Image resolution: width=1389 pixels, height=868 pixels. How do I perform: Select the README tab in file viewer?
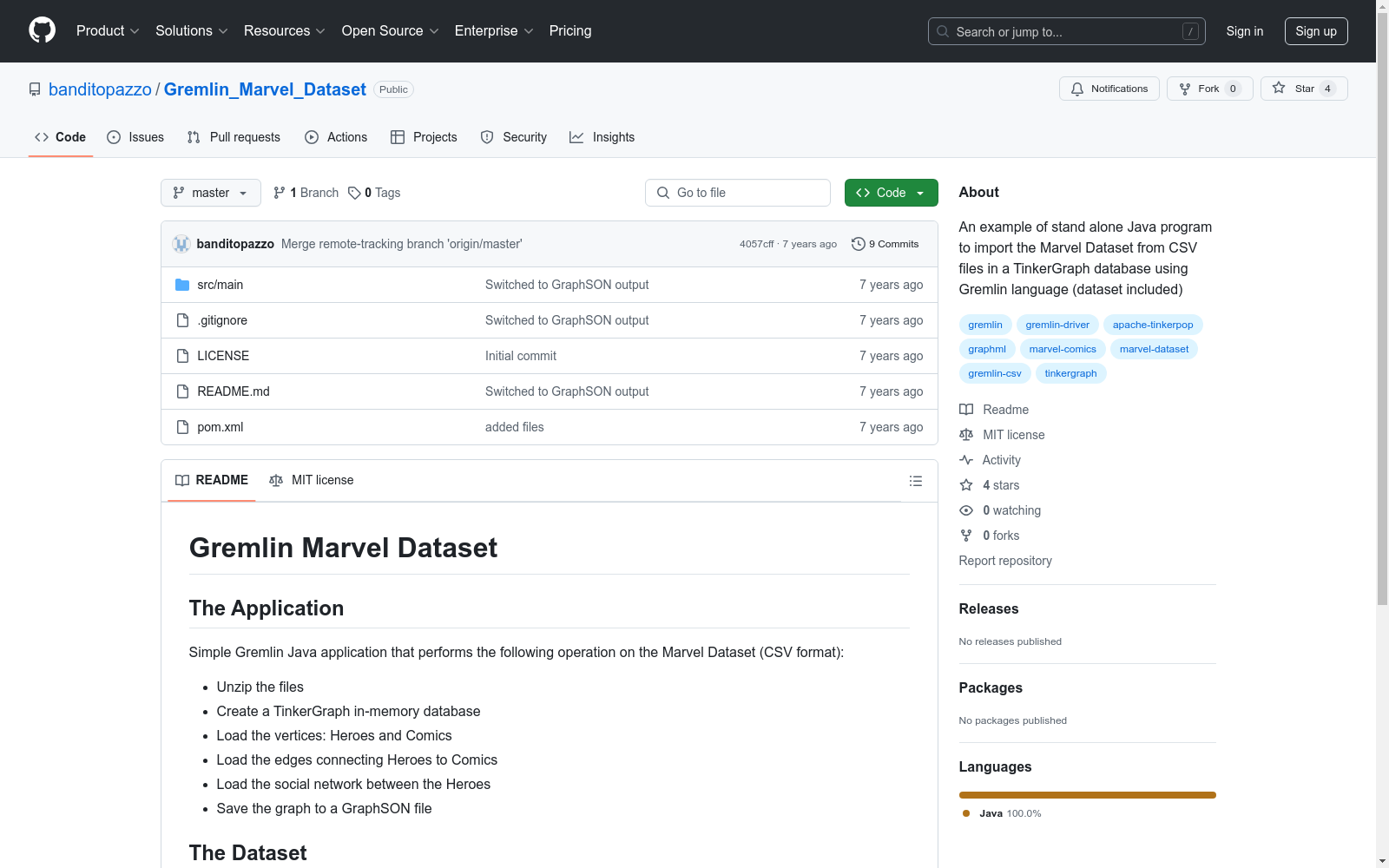(x=212, y=481)
